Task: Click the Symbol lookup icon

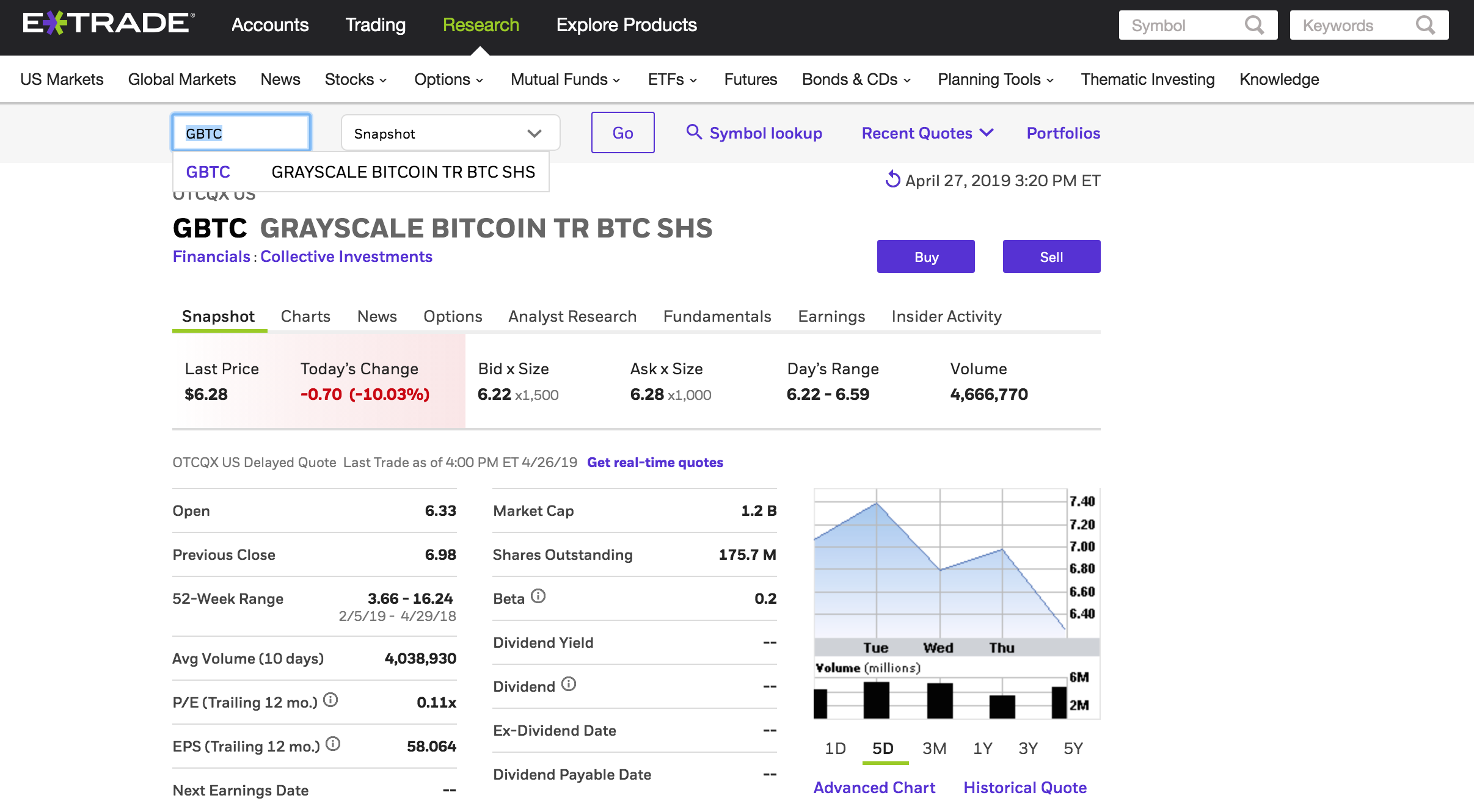Action: (x=693, y=132)
